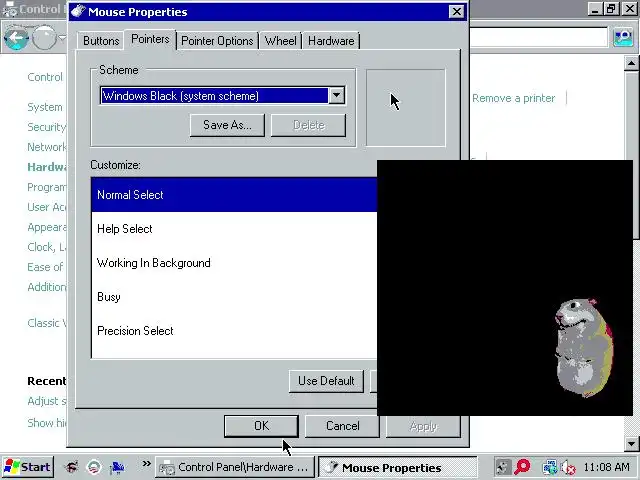
Task: Open User Accounts link in sidebar
Action: click(x=47, y=207)
